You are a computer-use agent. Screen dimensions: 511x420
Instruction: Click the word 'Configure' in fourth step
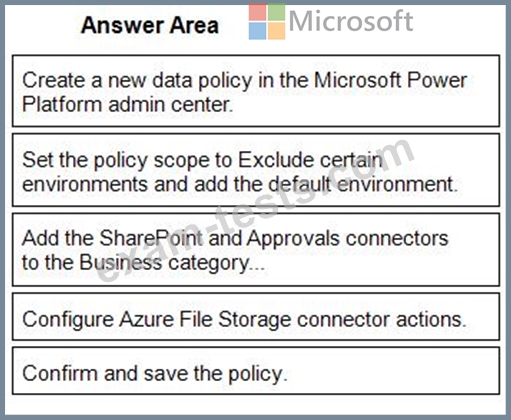click(x=68, y=319)
